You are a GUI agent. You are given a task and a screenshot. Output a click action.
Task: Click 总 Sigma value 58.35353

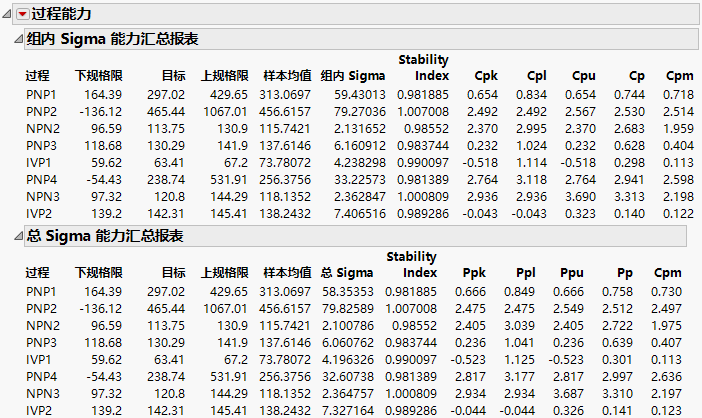coord(347,292)
